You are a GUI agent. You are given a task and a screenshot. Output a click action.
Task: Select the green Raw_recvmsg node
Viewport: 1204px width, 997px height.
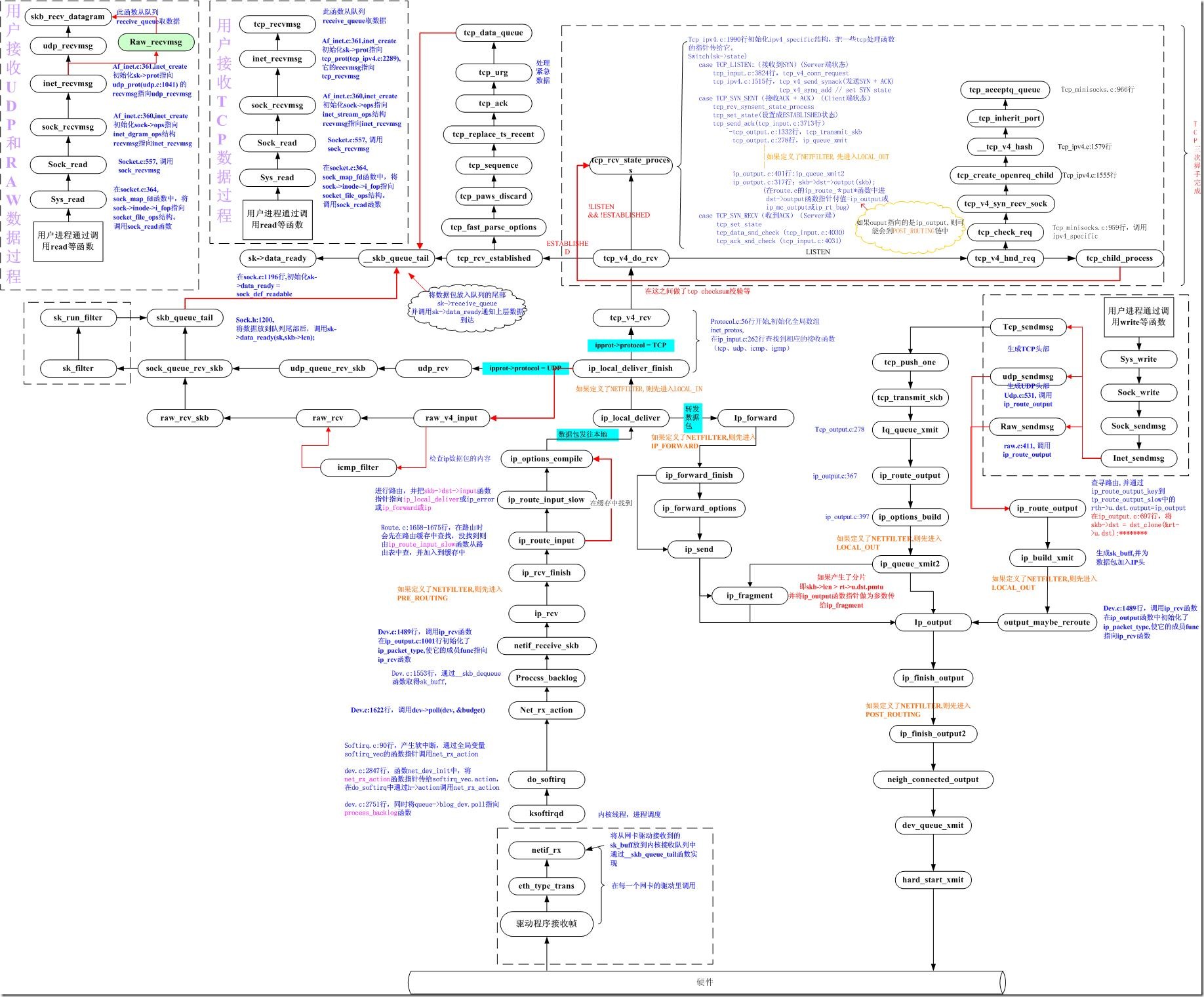click(156, 42)
